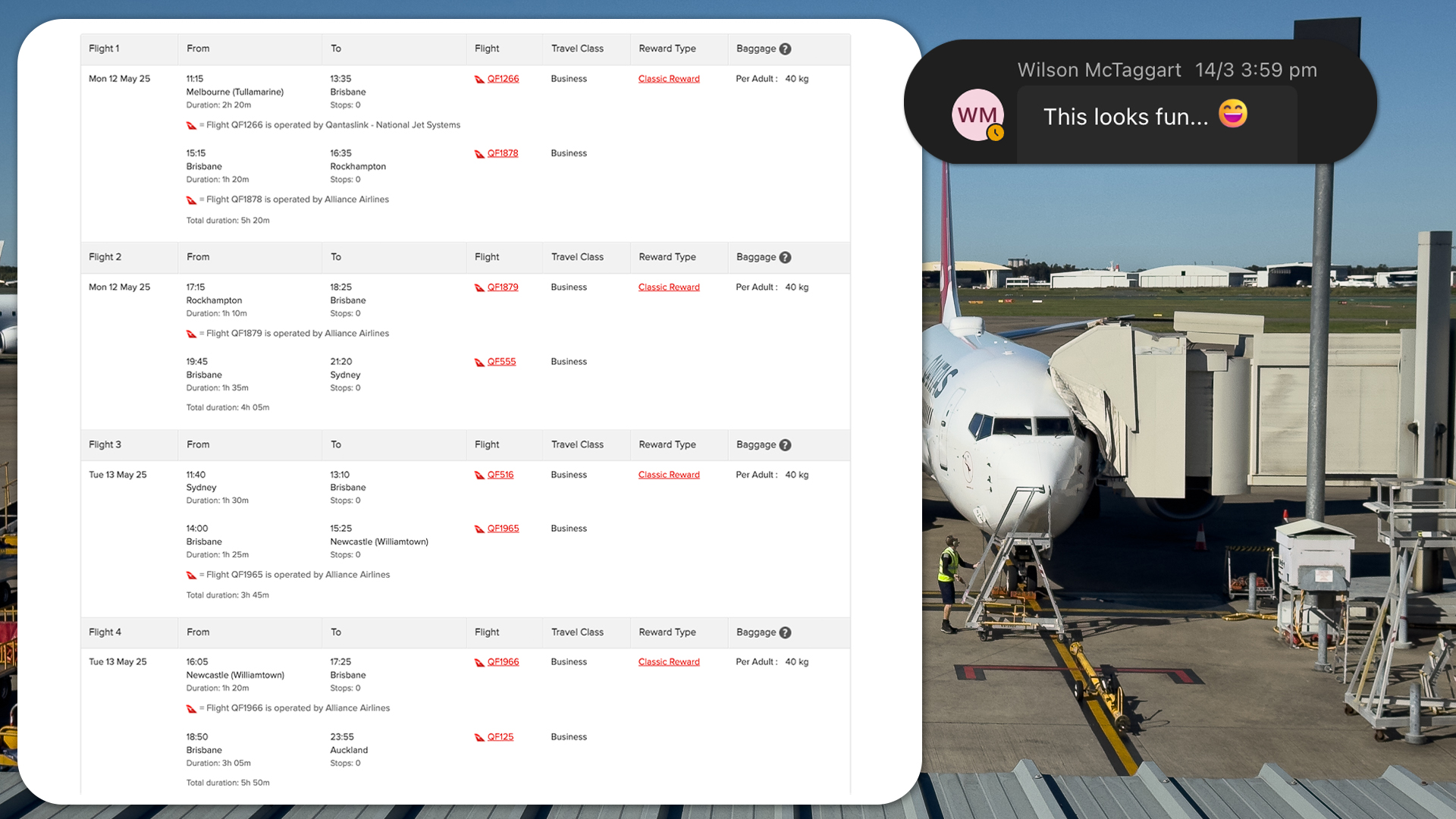Image resolution: width=1456 pixels, height=819 pixels.
Task: Click sender name Wilson McTaggart
Action: (1099, 70)
